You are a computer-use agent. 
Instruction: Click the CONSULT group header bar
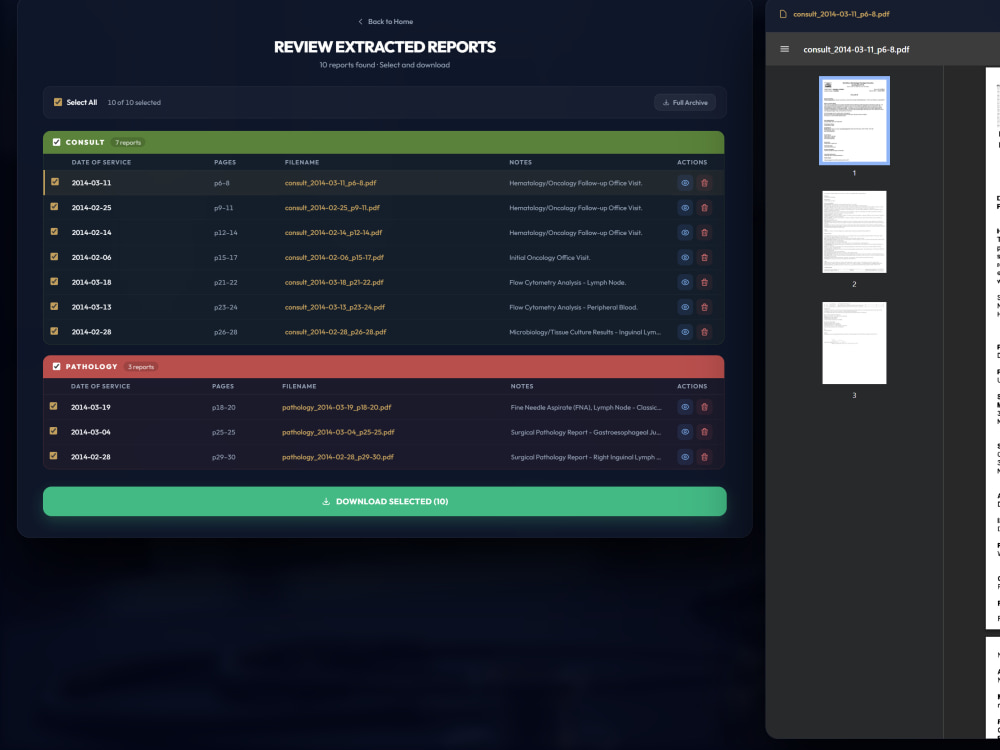384,142
